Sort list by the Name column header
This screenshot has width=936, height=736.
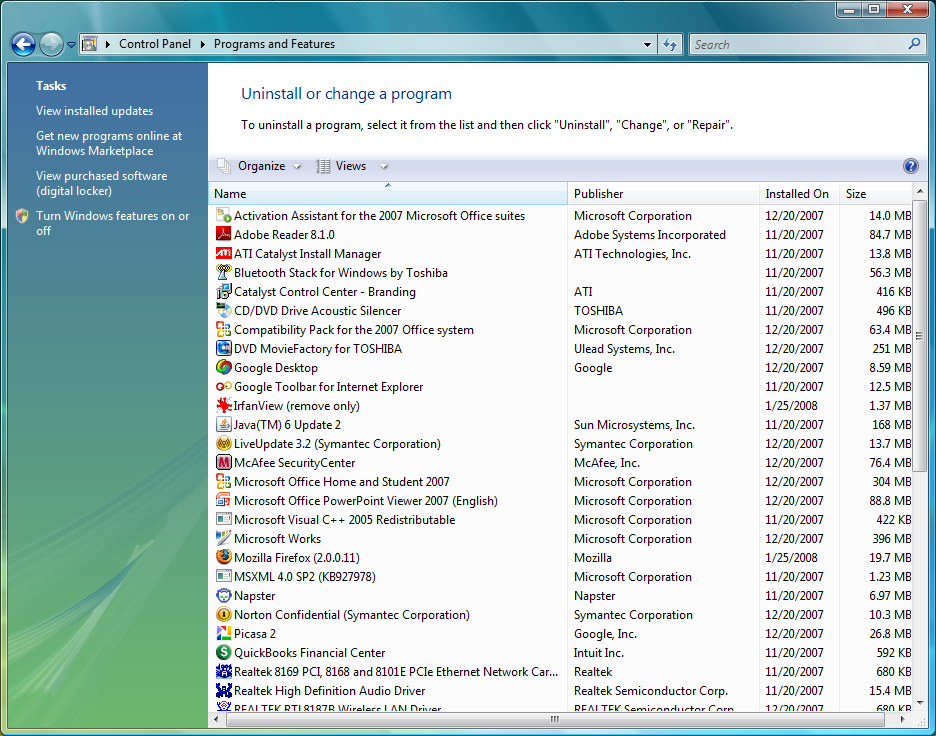coord(388,194)
